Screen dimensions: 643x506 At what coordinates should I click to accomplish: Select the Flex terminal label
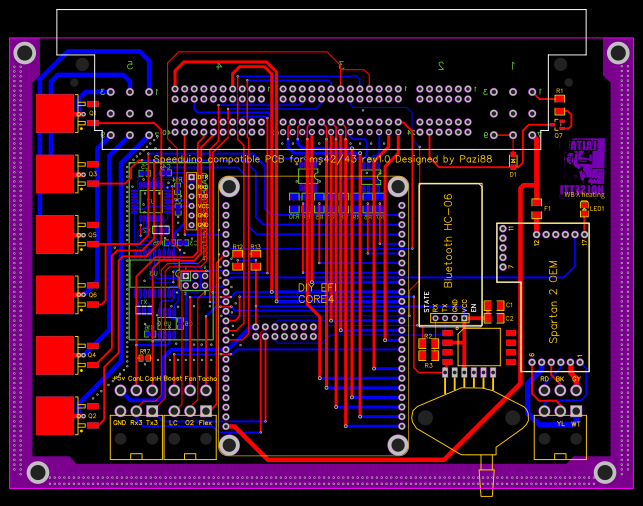click(x=205, y=423)
